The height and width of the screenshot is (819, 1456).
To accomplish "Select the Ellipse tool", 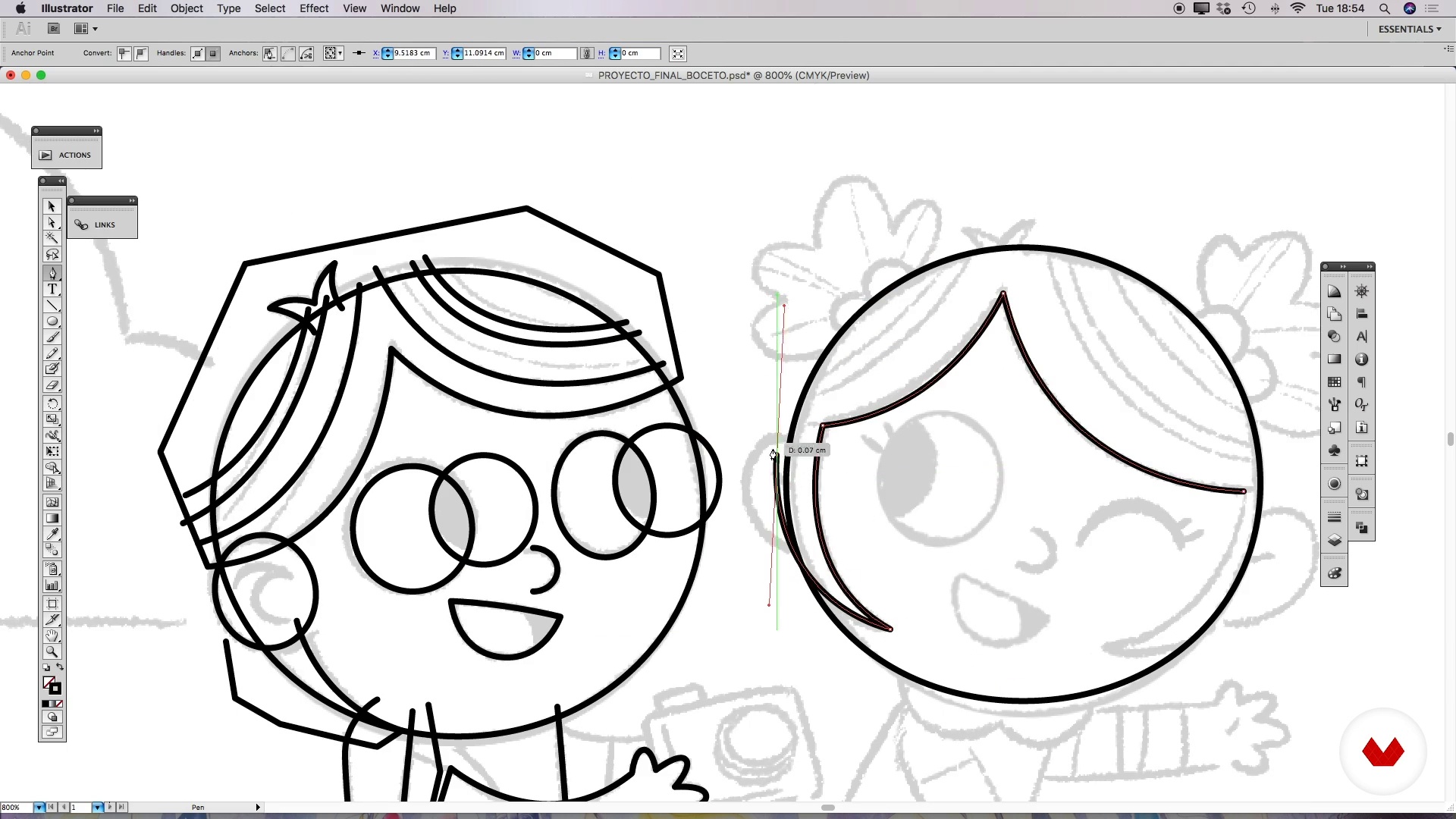I will 52,321.
